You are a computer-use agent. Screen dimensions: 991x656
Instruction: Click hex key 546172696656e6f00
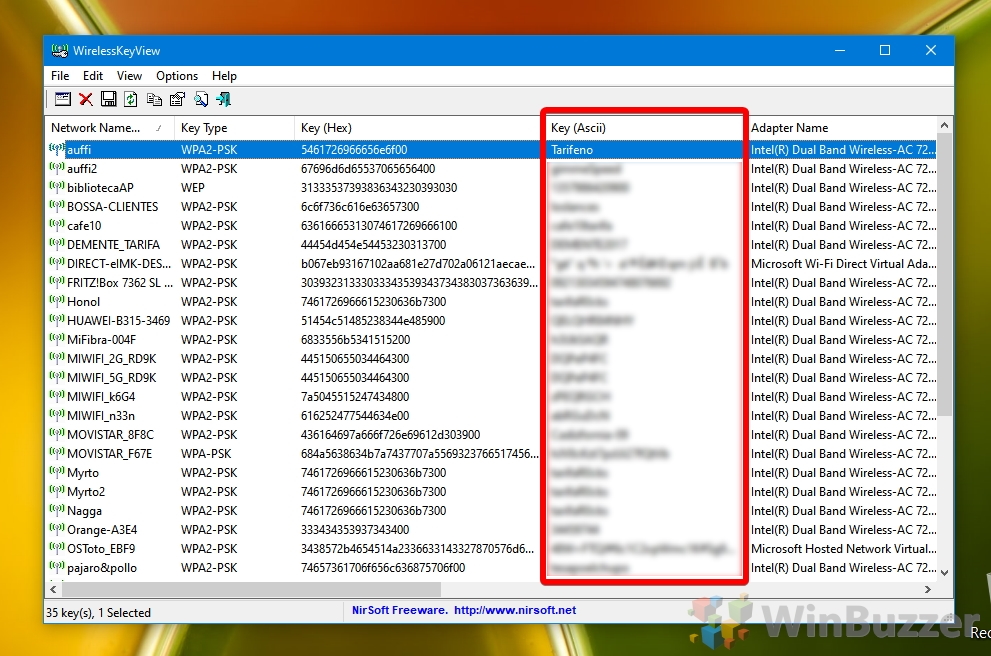(x=354, y=150)
